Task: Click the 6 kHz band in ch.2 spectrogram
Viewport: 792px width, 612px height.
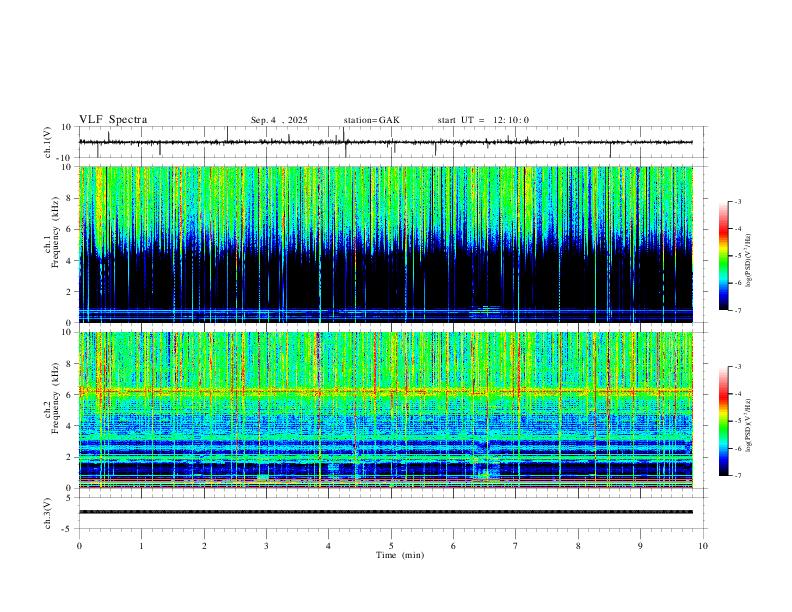Action: pyautogui.click(x=385, y=391)
